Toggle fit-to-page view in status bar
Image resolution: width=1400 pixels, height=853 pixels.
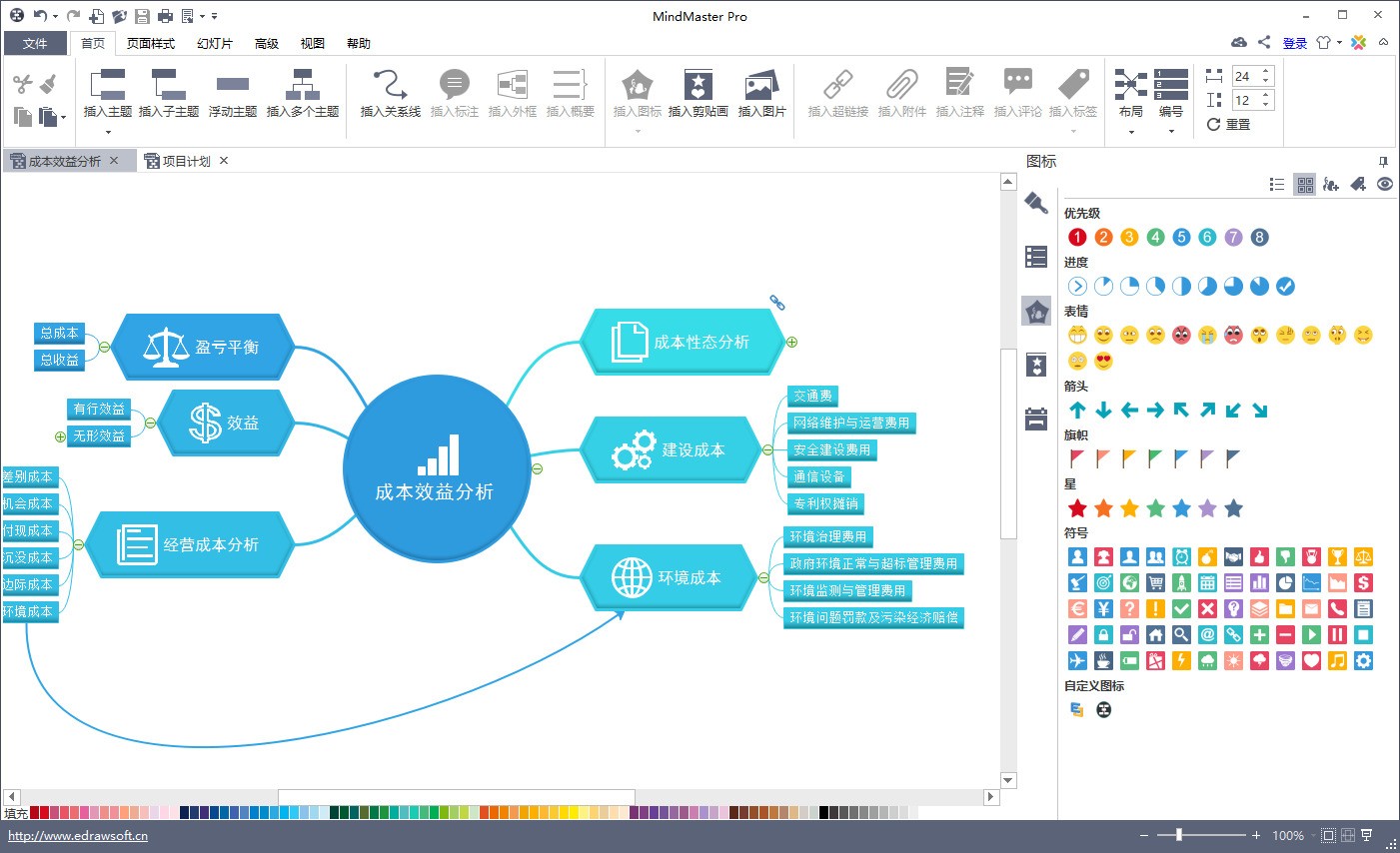pos(1328,835)
